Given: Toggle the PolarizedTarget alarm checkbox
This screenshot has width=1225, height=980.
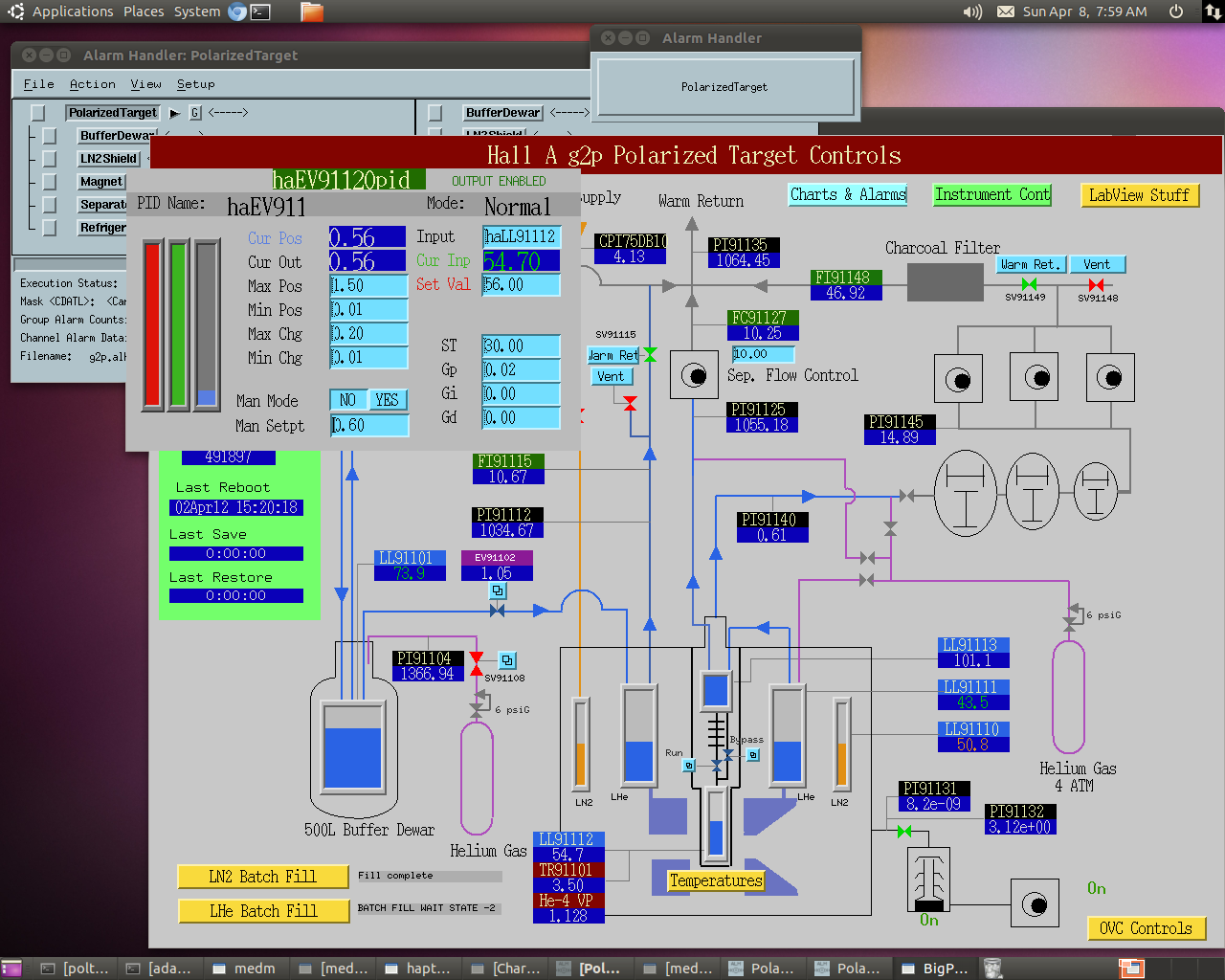Looking at the screenshot, I should pos(38,113).
